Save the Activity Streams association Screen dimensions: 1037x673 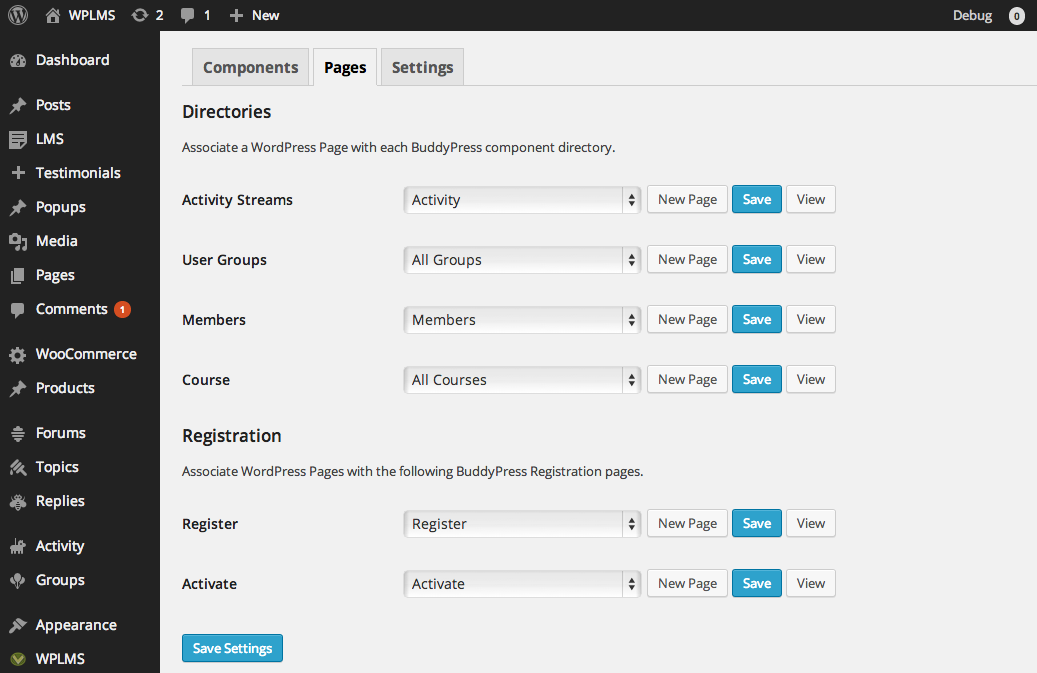pyautogui.click(x=757, y=200)
